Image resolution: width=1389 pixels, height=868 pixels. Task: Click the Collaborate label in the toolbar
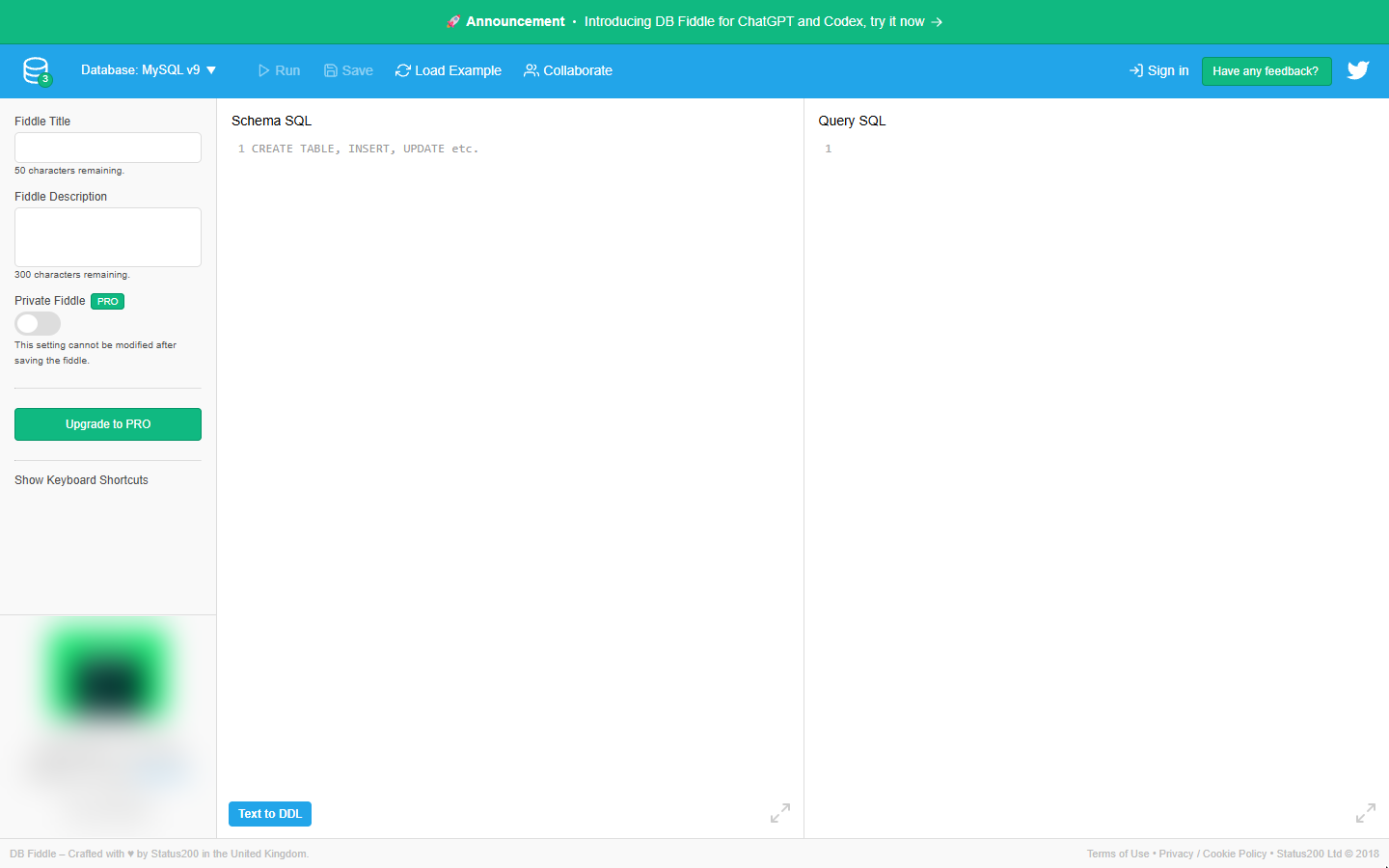(x=578, y=71)
